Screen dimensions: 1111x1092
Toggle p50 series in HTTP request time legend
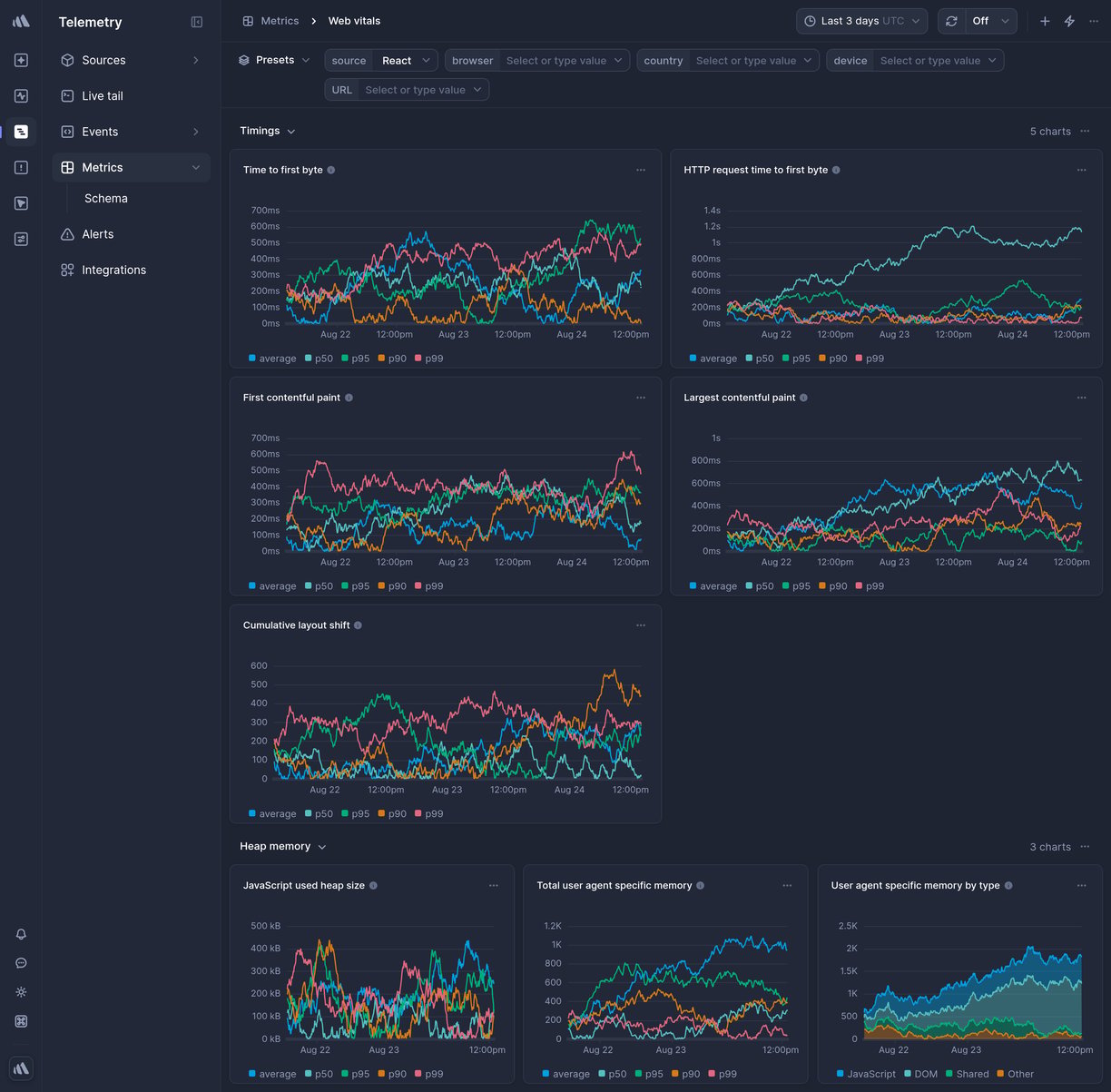pyautogui.click(x=760, y=359)
